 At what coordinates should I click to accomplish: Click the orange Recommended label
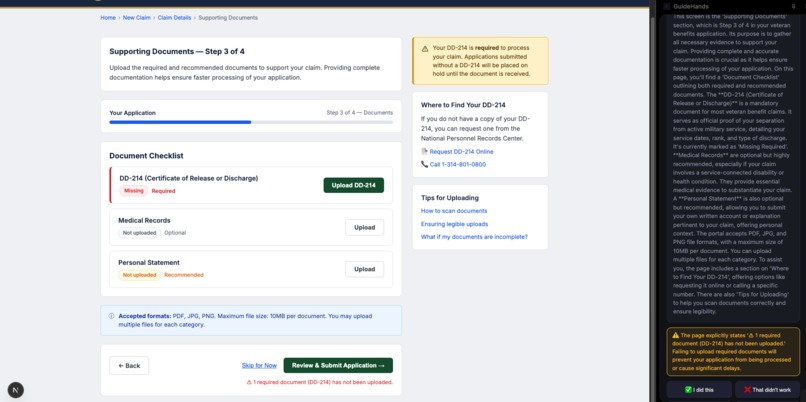tap(184, 275)
